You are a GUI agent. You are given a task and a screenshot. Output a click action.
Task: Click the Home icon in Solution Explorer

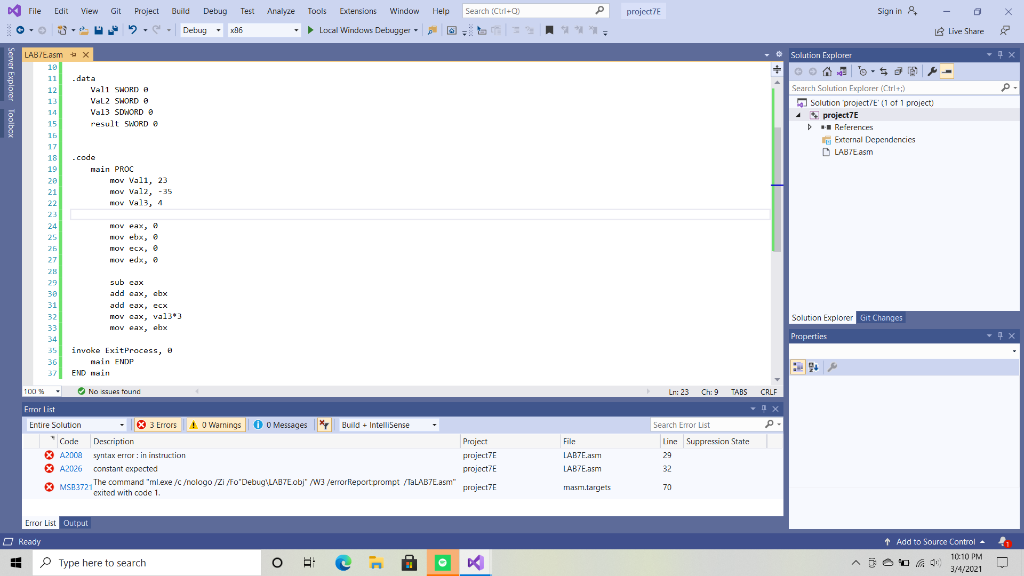(827, 71)
